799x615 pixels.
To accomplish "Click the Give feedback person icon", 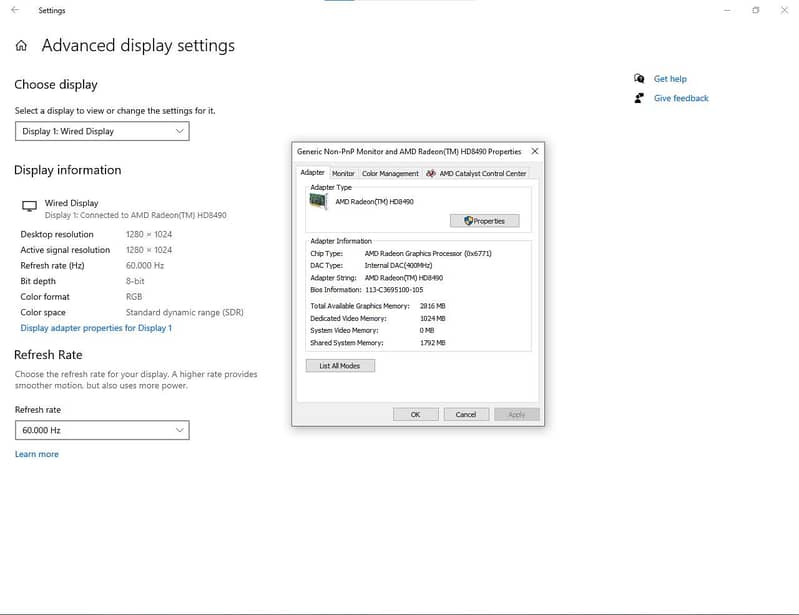I will click(x=639, y=98).
